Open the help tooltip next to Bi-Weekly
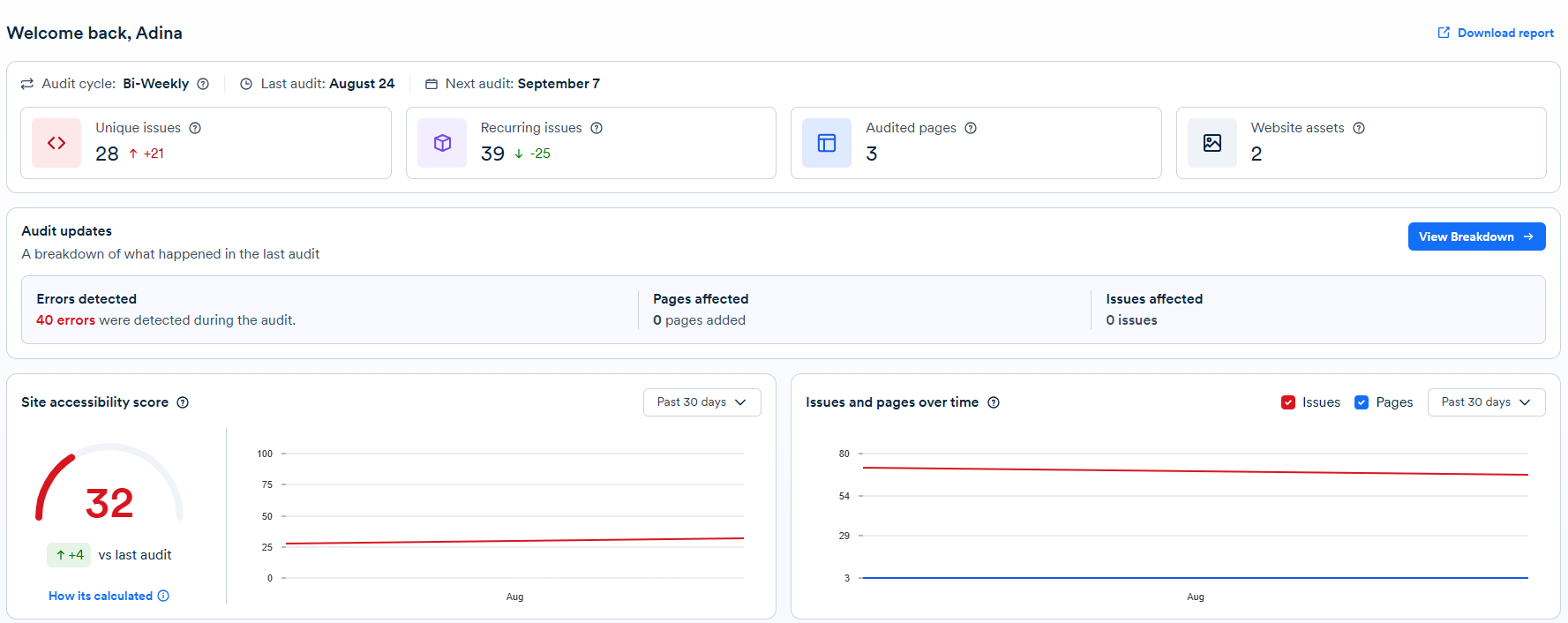Image resolution: width=1568 pixels, height=623 pixels. point(203,84)
